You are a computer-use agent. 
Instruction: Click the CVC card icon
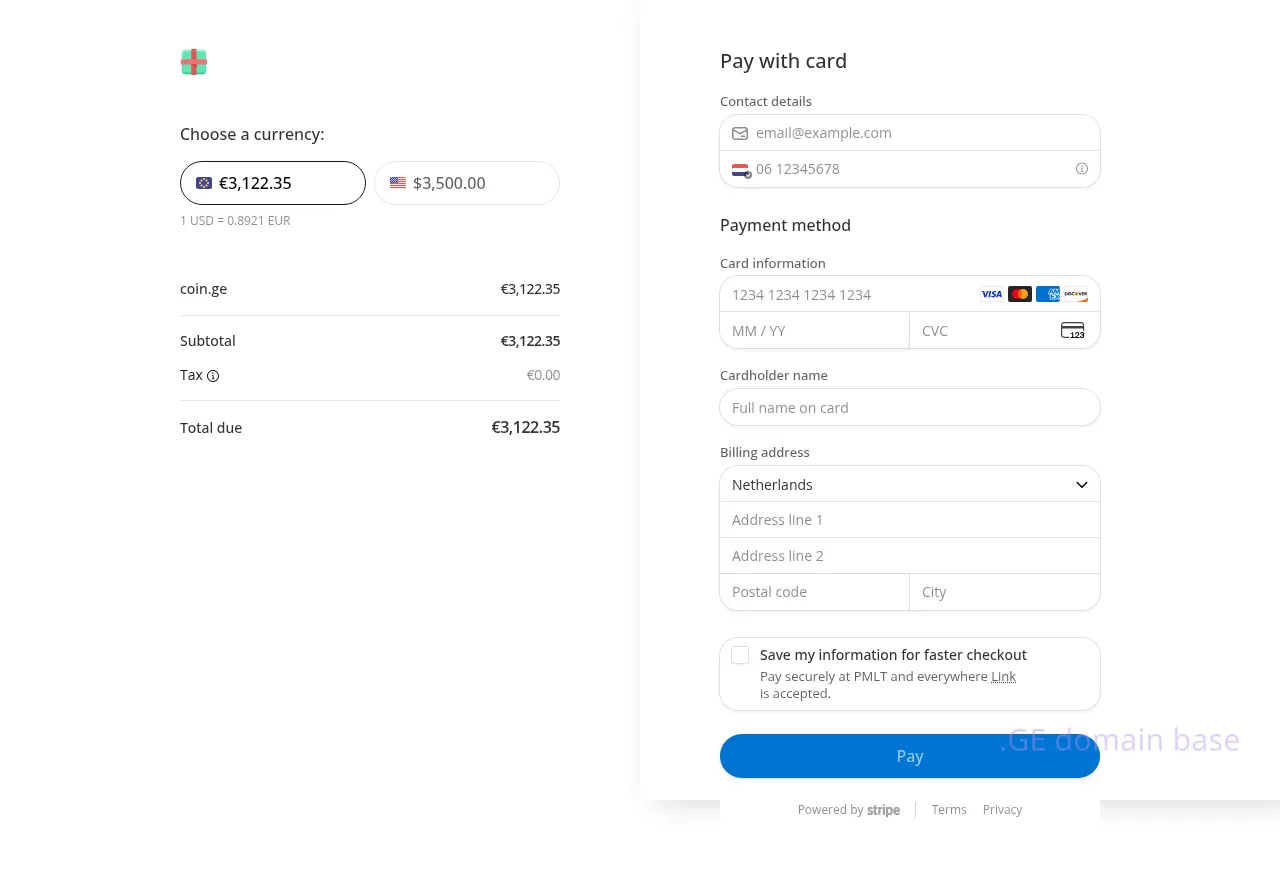tap(1072, 331)
